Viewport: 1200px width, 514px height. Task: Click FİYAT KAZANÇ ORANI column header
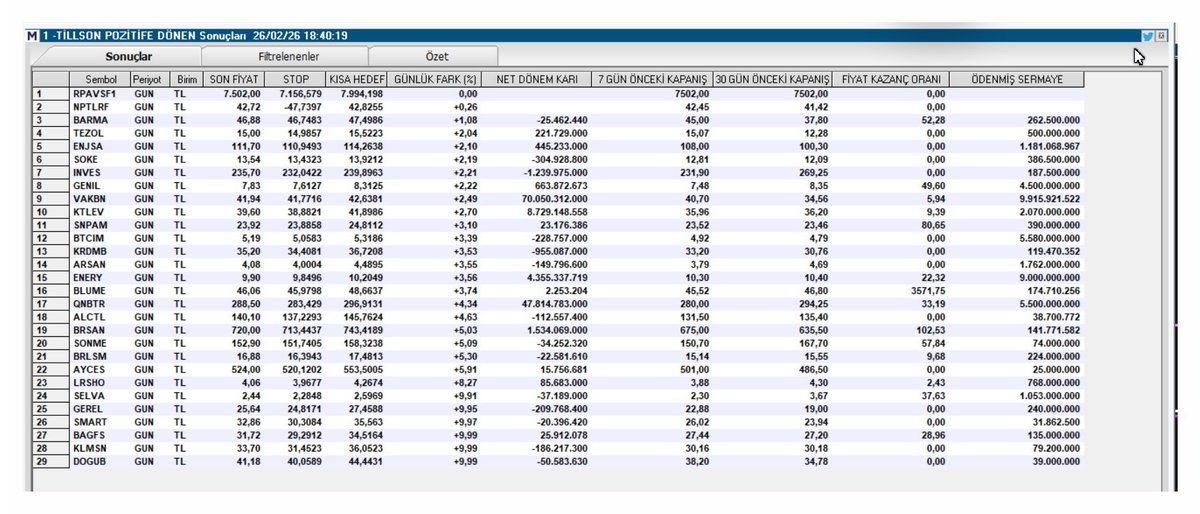(x=891, y=79)
